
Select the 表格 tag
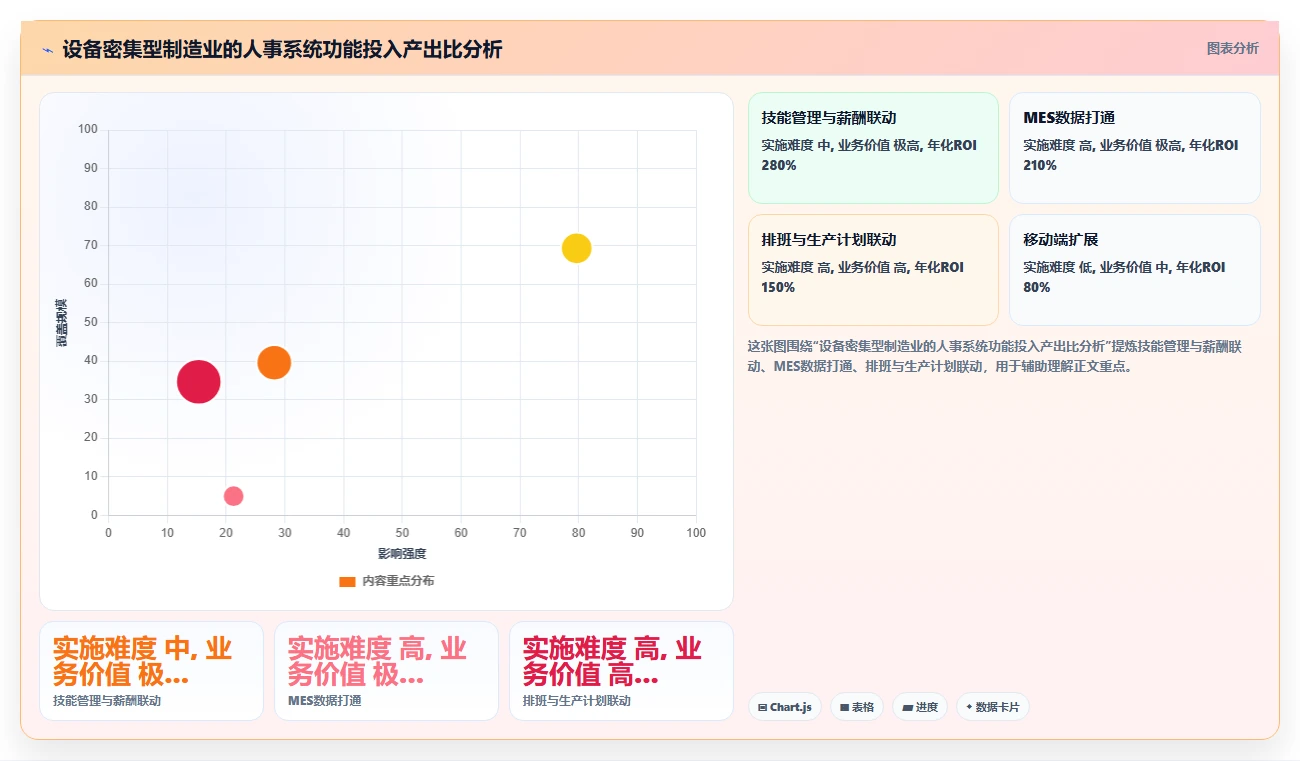click(857, 707)
